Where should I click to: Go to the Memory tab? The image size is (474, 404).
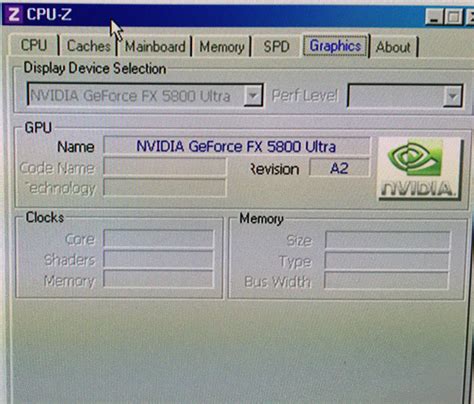[x=222, y=47]
